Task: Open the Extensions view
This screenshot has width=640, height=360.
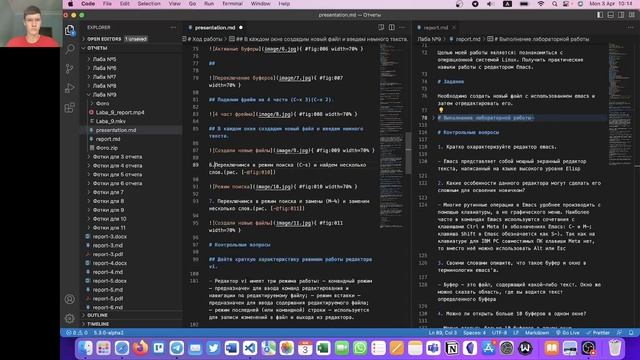Action: click(70, 107)
